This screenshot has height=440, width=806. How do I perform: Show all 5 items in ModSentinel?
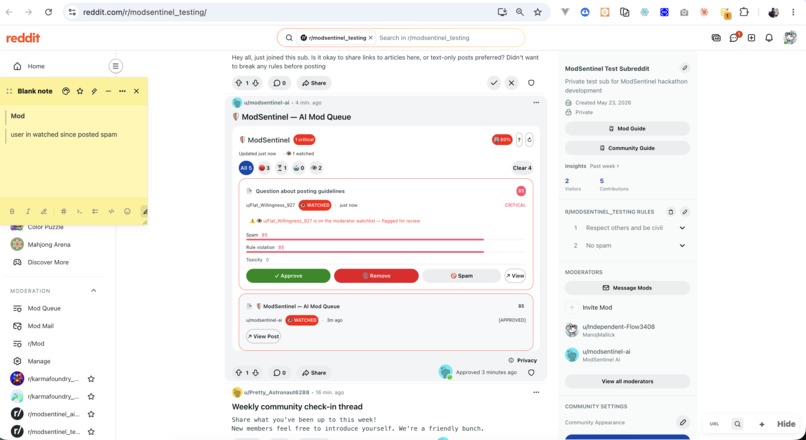click(246, 168)
